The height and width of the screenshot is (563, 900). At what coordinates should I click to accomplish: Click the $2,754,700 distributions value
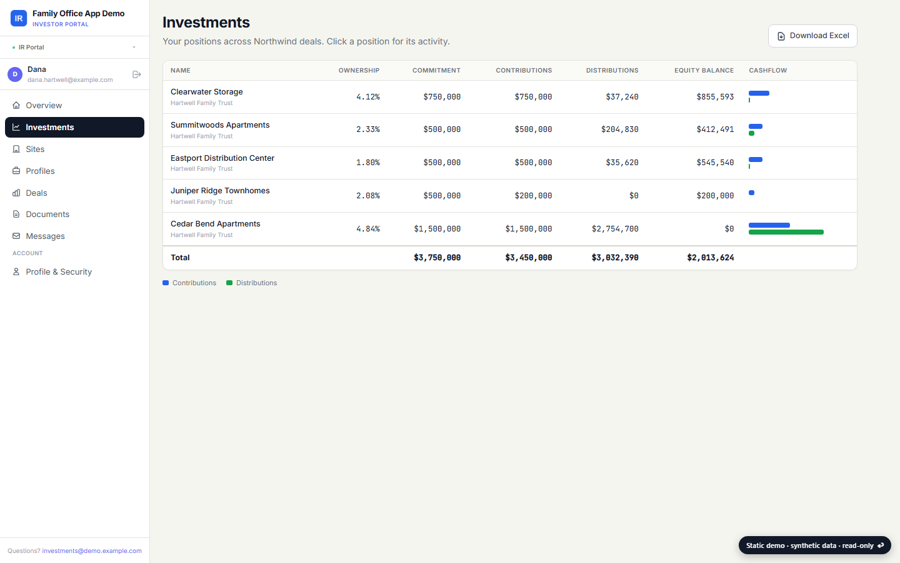coord(615,229)
